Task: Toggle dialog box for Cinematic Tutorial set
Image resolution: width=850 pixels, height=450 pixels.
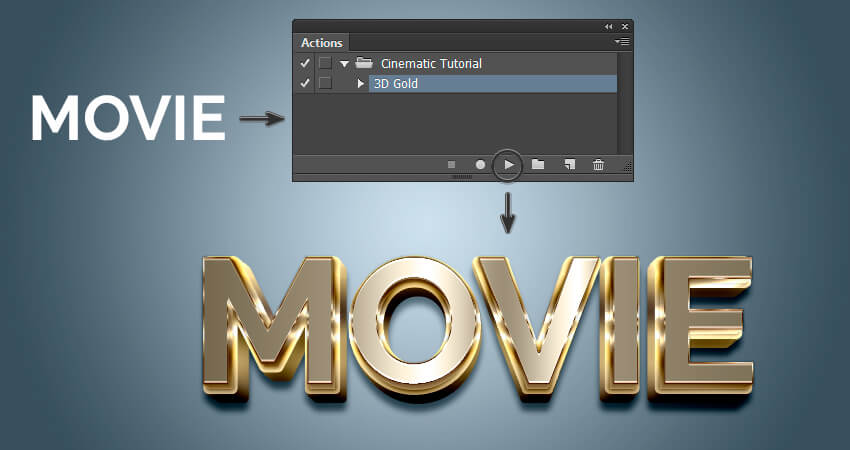Action: pos(325,63)
